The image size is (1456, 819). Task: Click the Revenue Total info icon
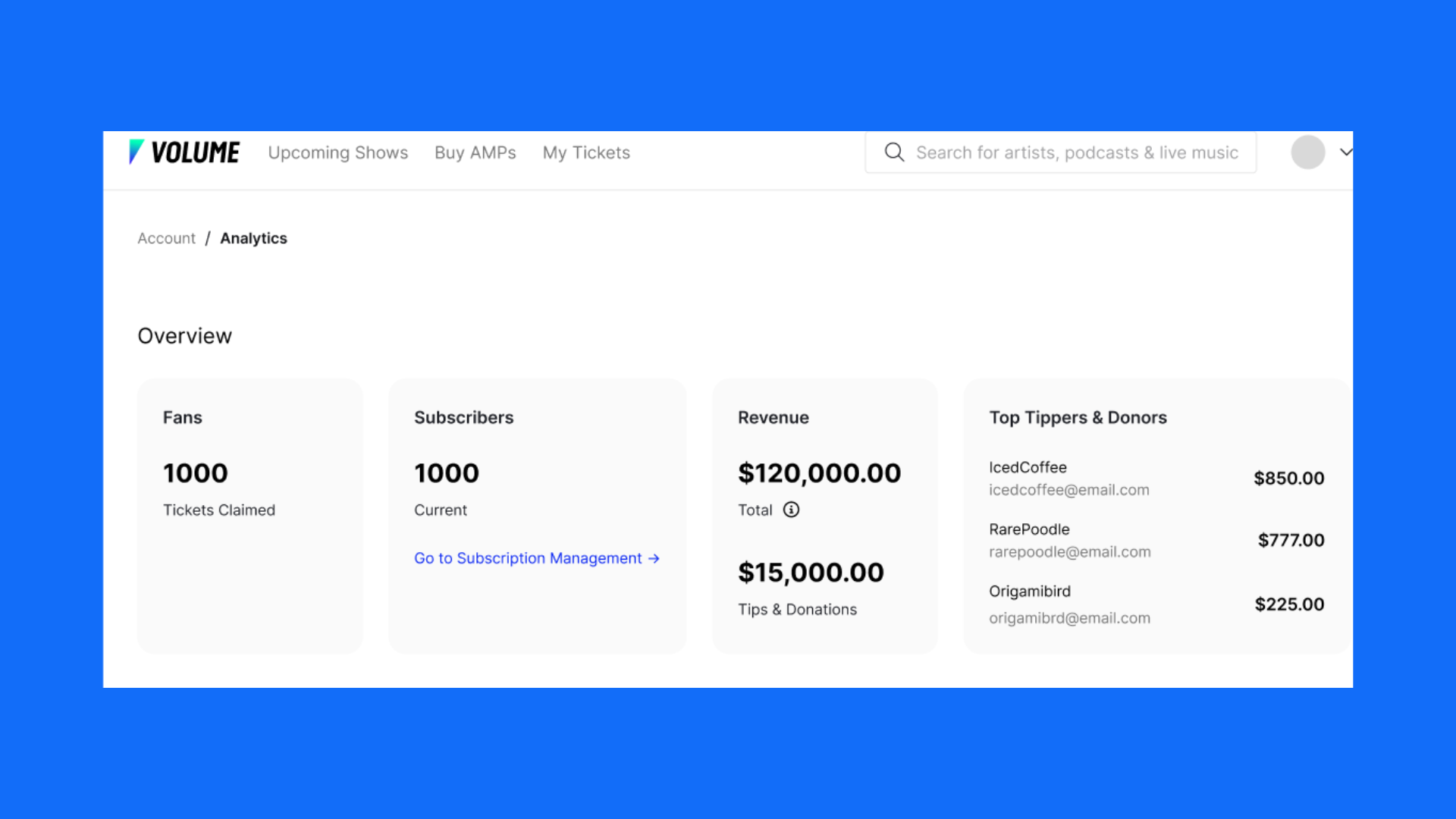click(x=791, y=510)
